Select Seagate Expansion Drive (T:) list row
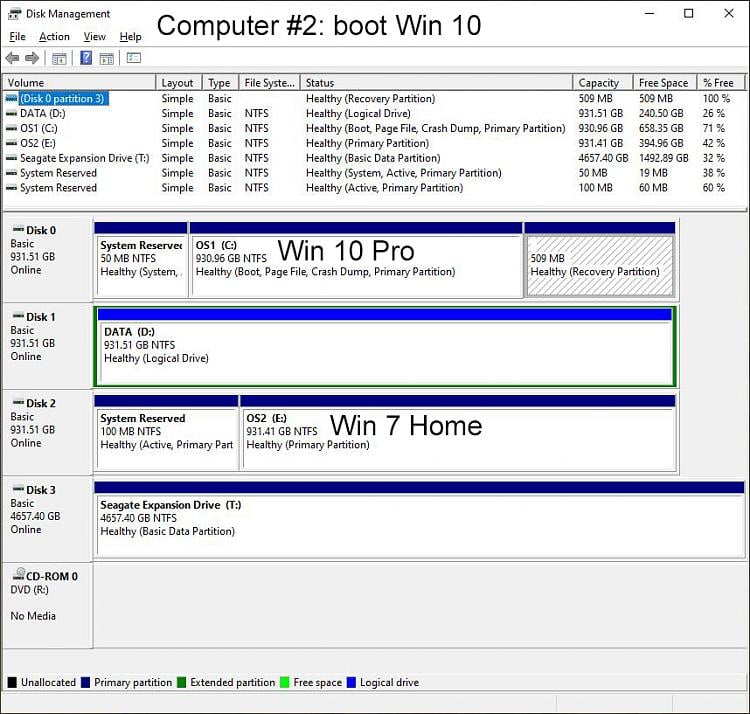Viewport: 750px width, 714px height. click(x=375, y=158)
